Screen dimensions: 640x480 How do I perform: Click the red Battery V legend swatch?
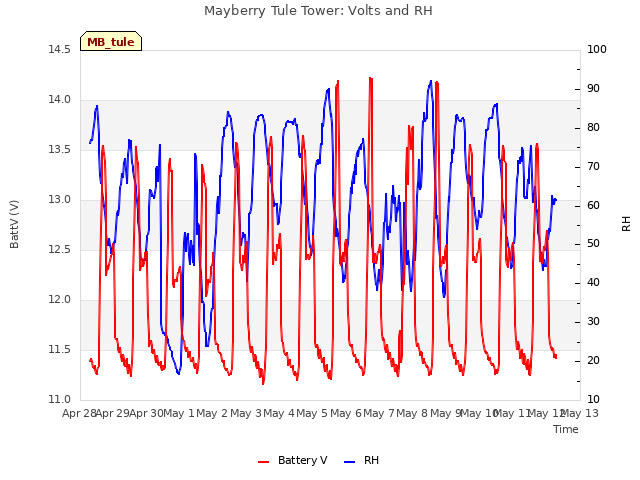pyautogui.click(x=264, y=461)
